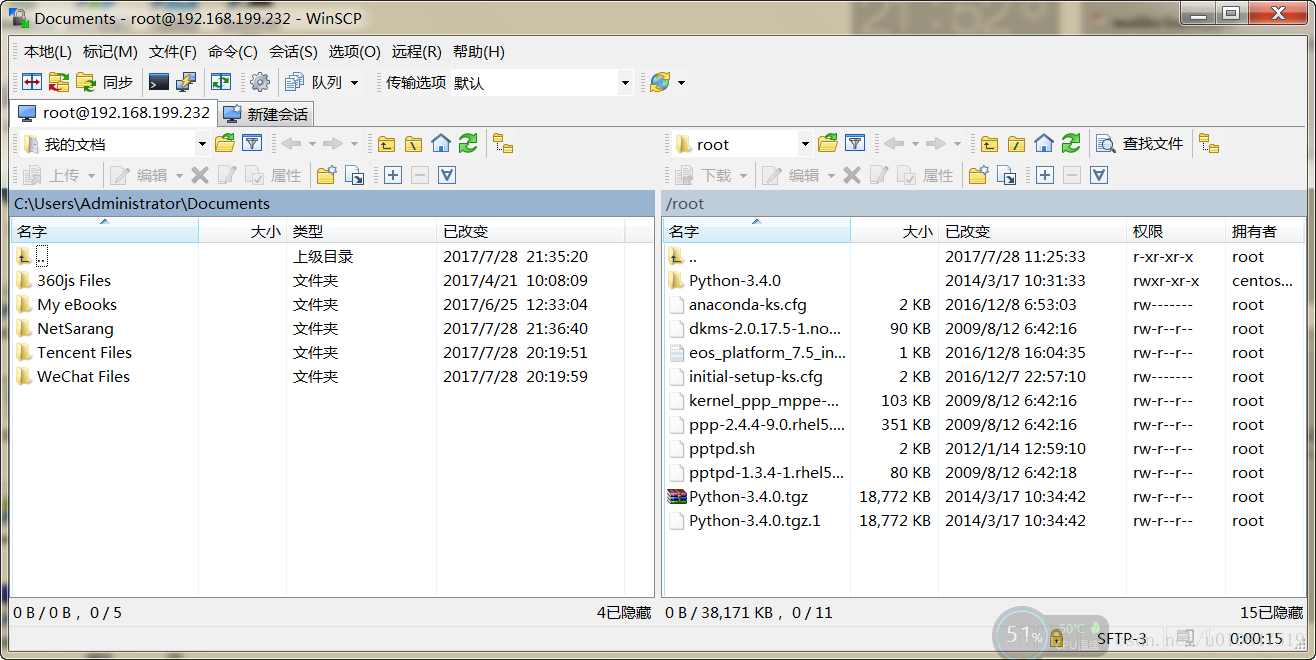
Task: Expand the remote root directory dropdown
Action: point(805,144)
